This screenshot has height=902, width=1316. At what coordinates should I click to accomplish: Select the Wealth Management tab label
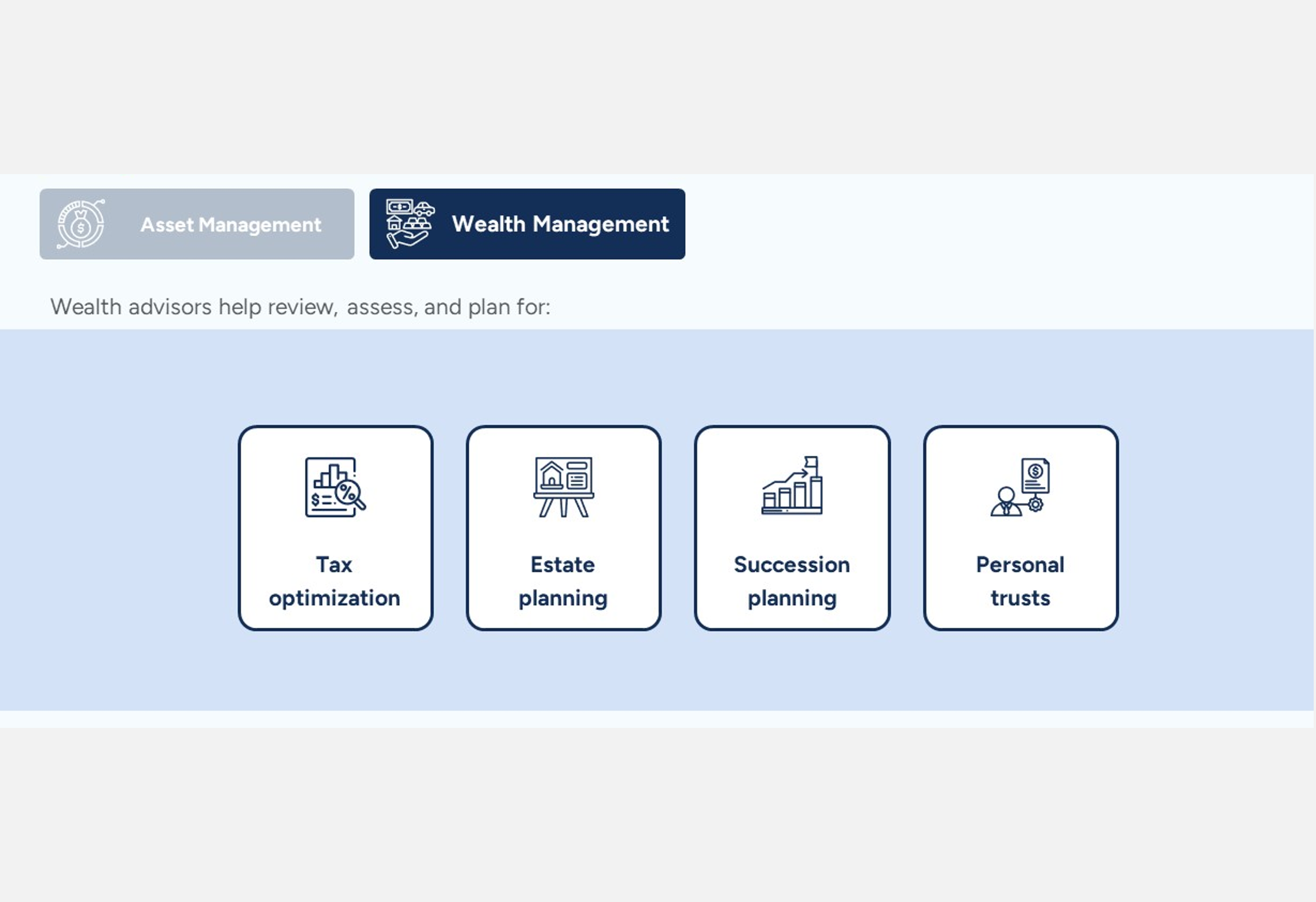[x=560, y=224]
